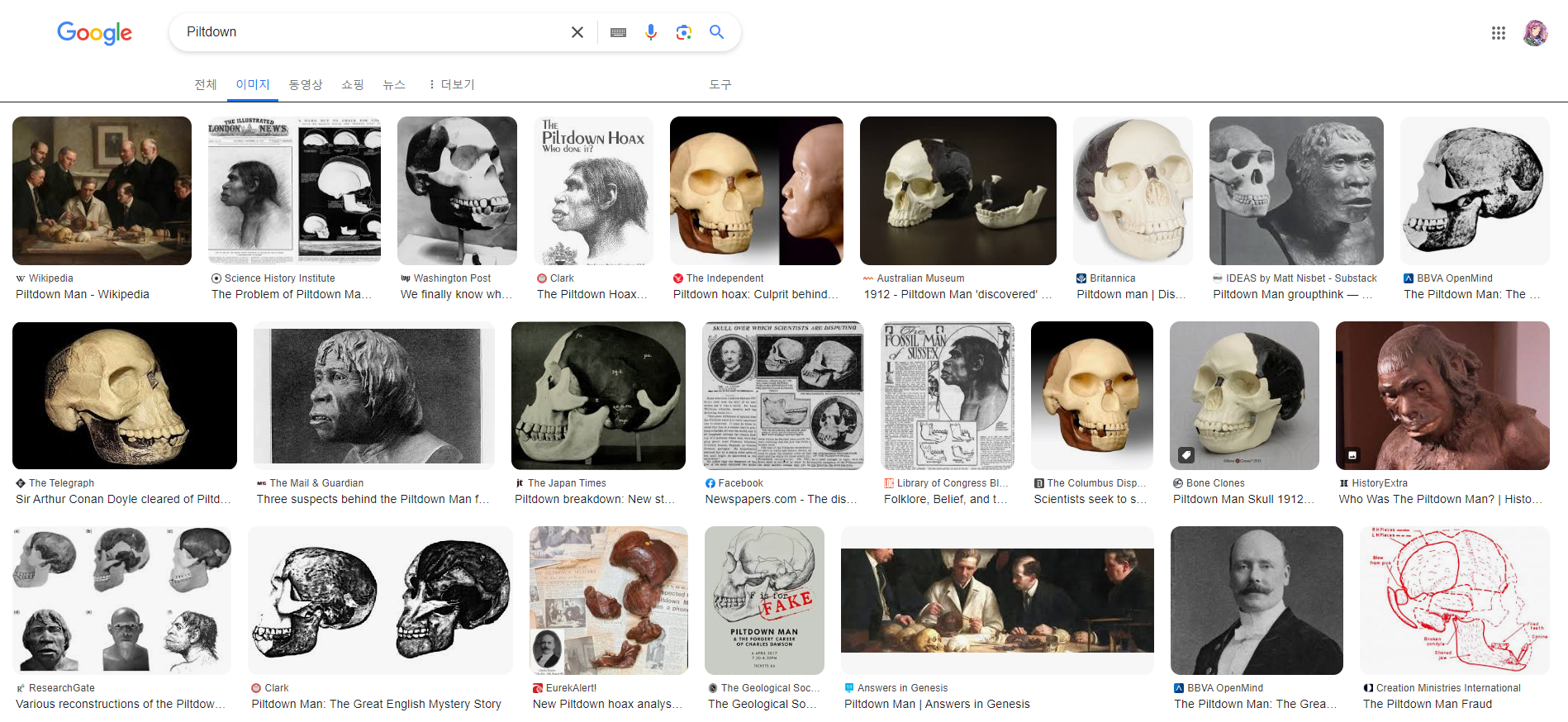Screen dimensions: 1568x722
Task: Open the Mail & Guardian reconstruction thumbnail
Action: coord(374,396)
